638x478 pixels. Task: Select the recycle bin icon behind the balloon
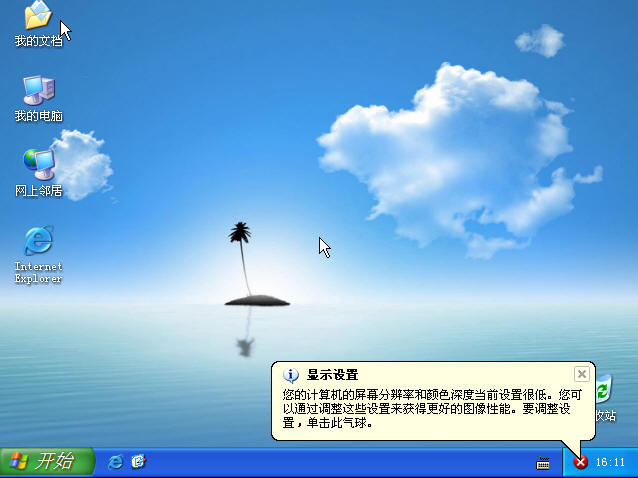click(604, 390)
